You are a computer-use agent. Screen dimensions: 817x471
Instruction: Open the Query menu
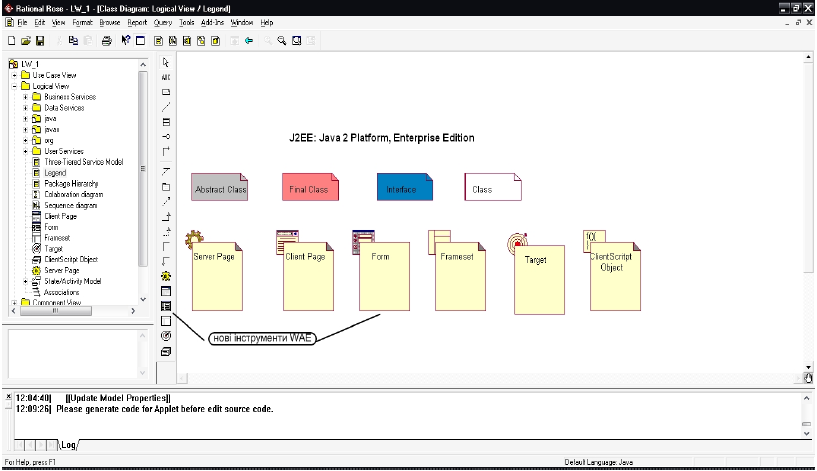point(163,22)
